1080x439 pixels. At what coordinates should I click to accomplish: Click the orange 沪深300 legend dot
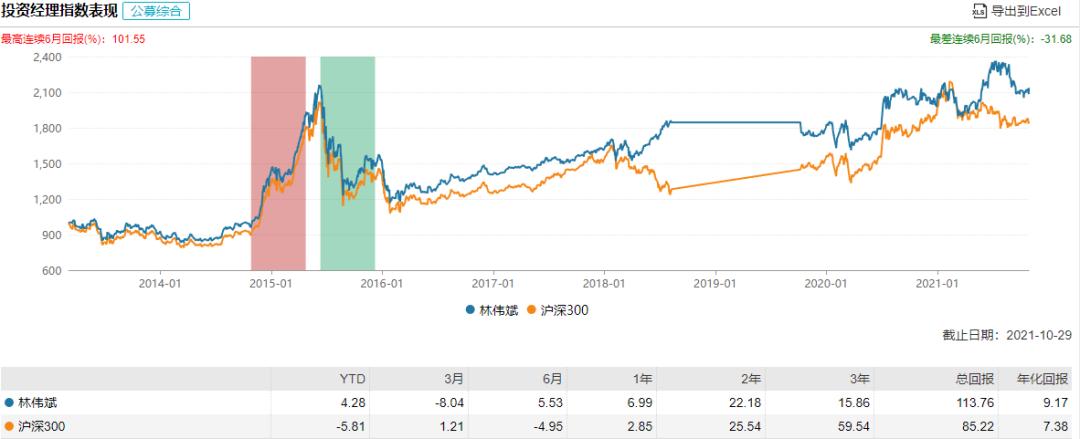coord(532,310)
